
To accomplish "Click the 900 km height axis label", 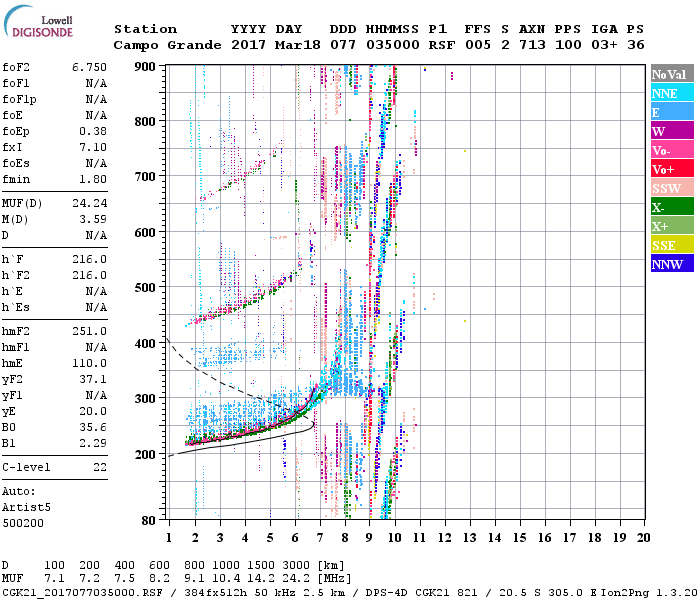I will point(145,66).
